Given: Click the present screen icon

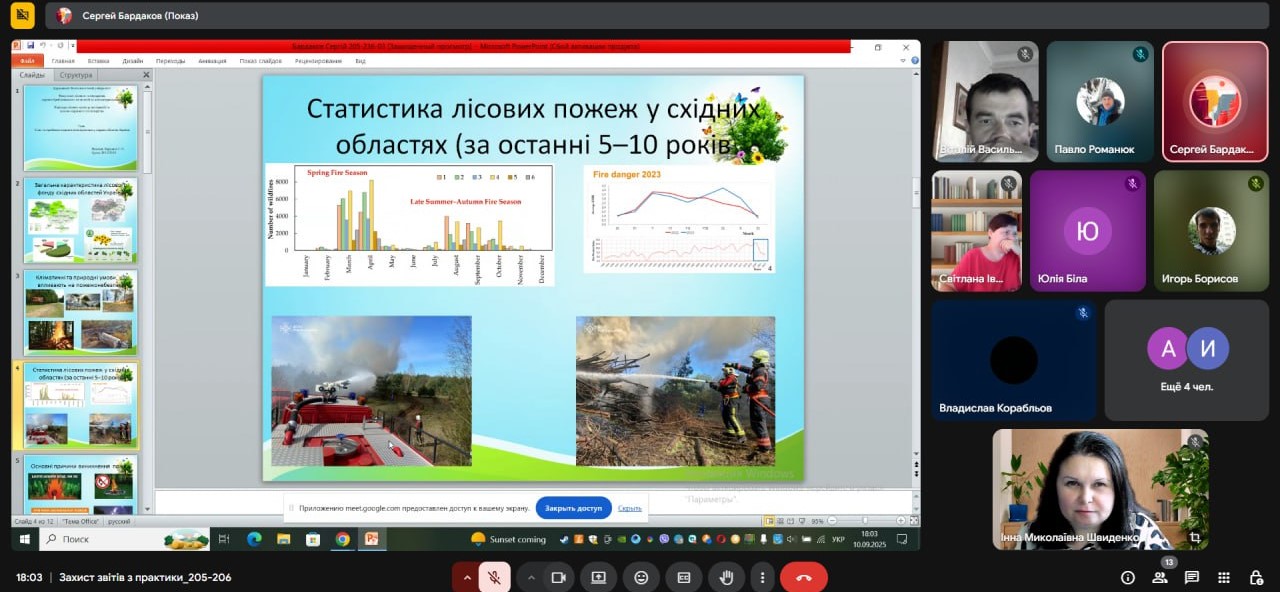Looking at the screenshot, I should (599, 577).
